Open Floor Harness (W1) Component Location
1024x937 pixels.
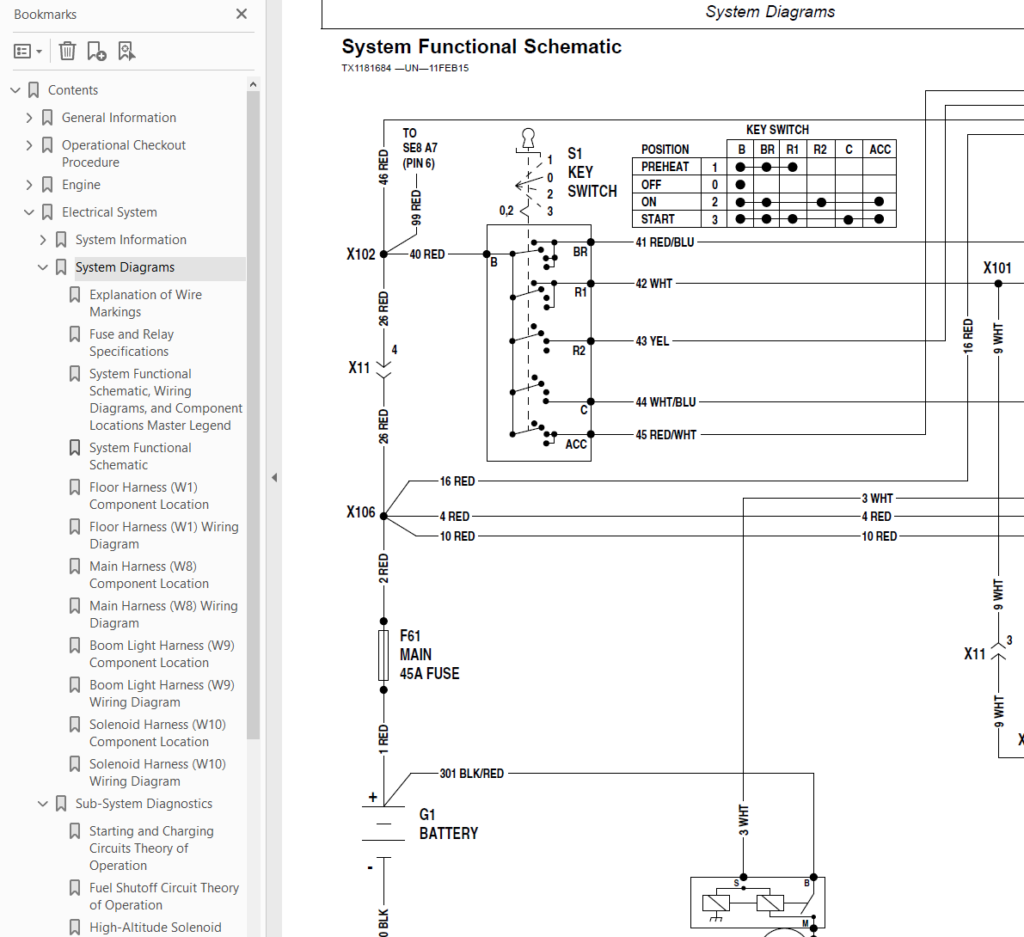[149, 496]
